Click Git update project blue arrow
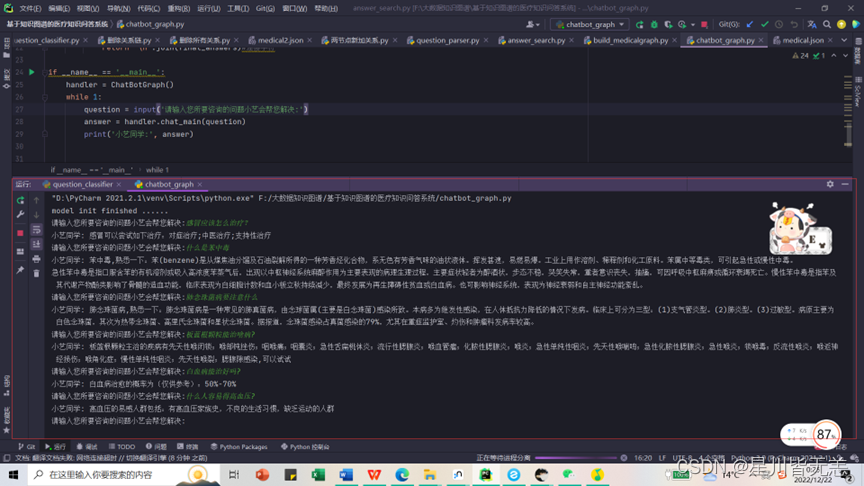The width and height of the screenshot is (864, 486). click(750, 24)
